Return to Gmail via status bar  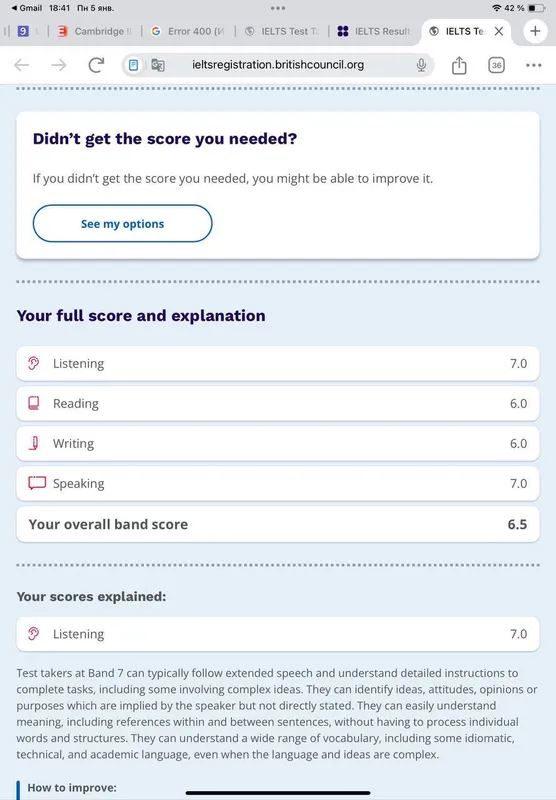coord(27,8)
